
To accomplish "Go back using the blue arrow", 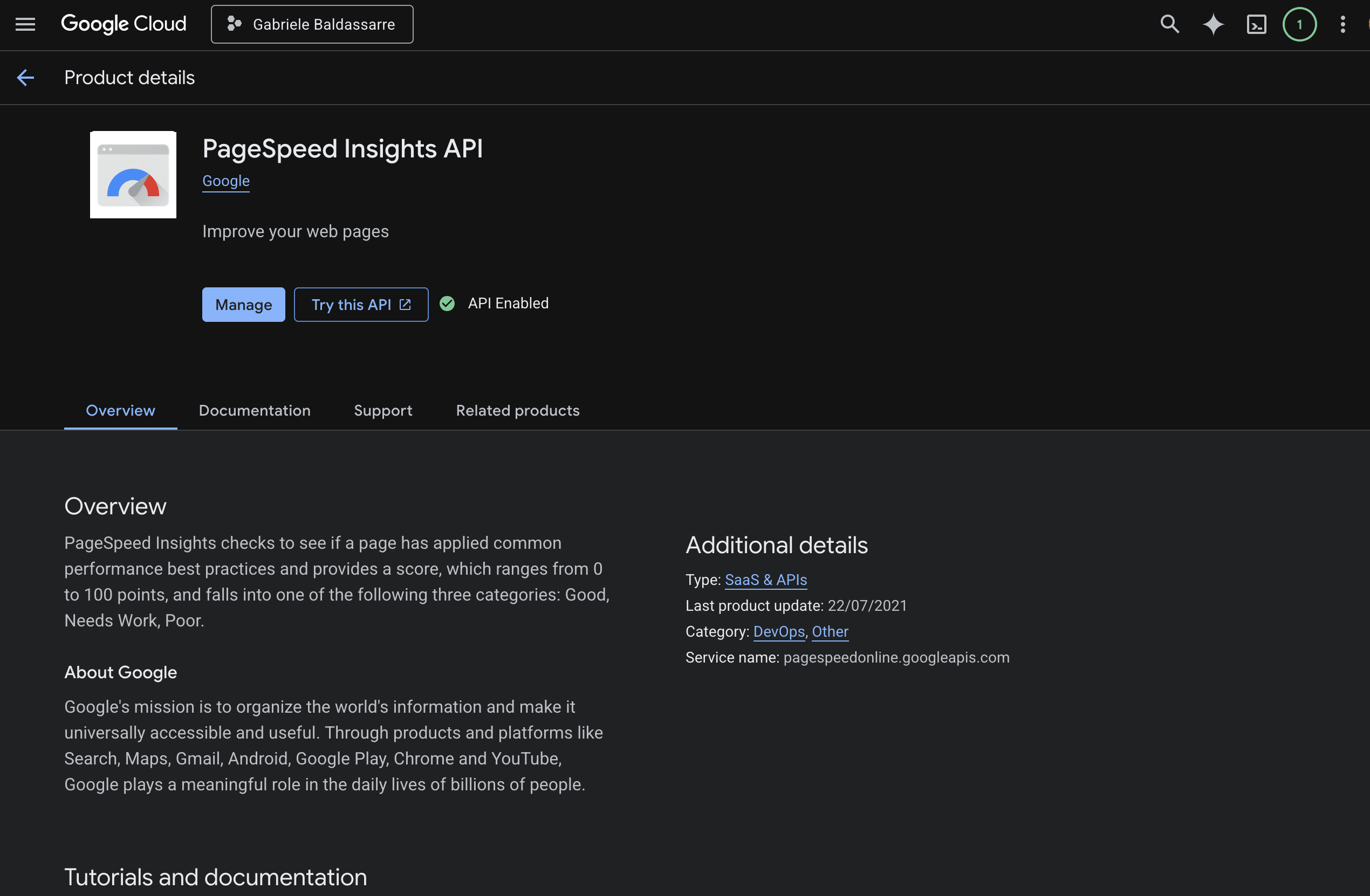I will tap(25, 78).
